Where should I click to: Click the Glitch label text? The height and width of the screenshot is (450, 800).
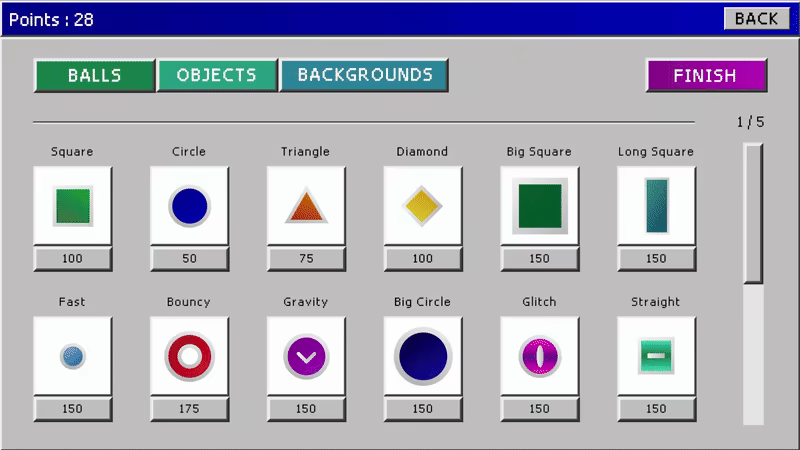539,302
